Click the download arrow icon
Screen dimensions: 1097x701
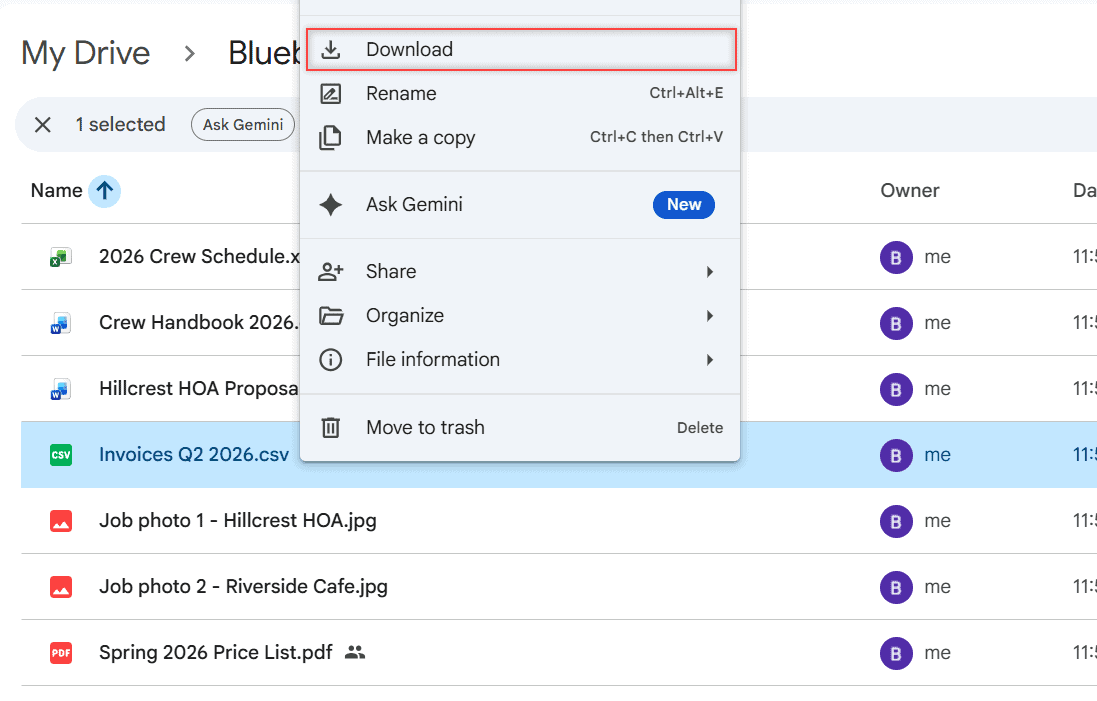[330, 50]
